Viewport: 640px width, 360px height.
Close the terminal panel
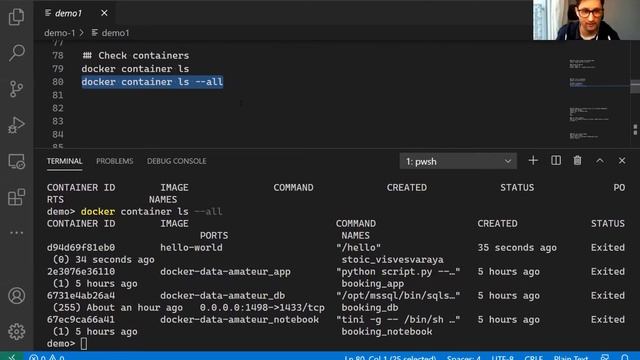622,161
